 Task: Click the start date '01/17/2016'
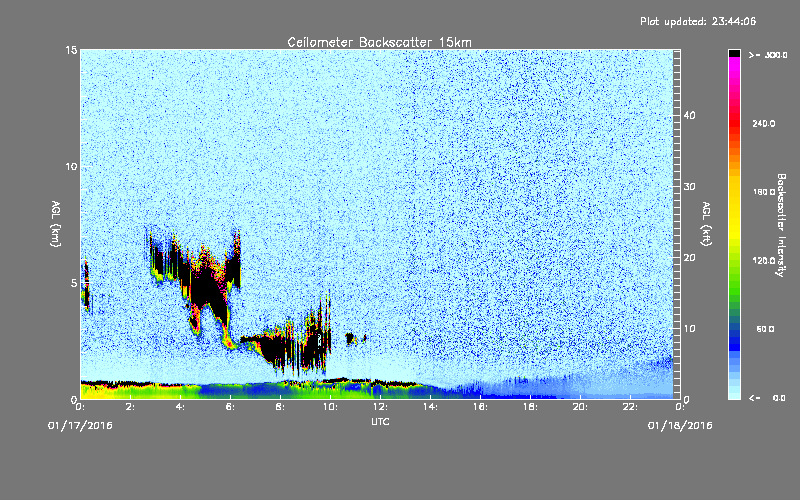(80, 426)
